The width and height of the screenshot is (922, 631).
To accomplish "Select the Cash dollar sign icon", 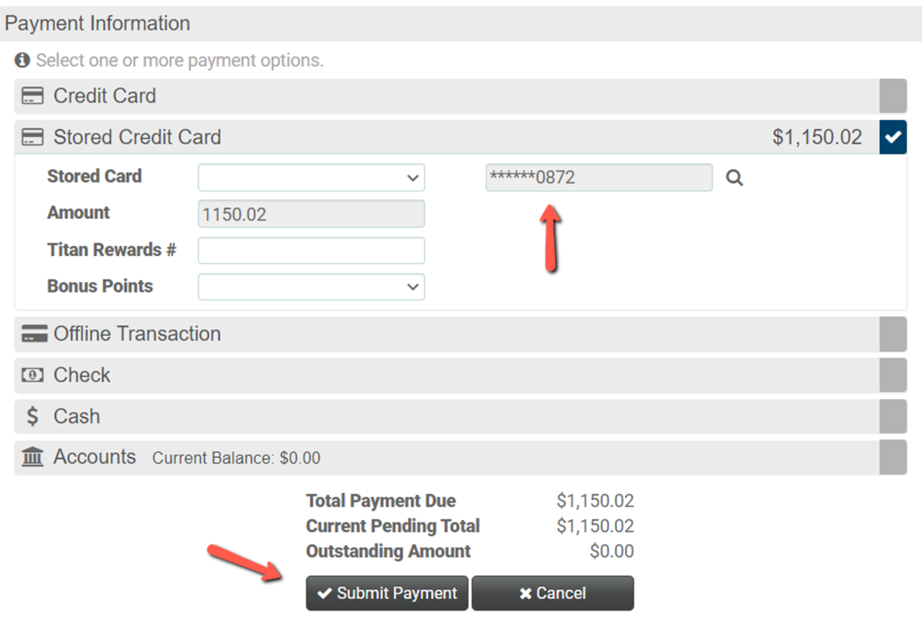I will [x=33, y=416].
